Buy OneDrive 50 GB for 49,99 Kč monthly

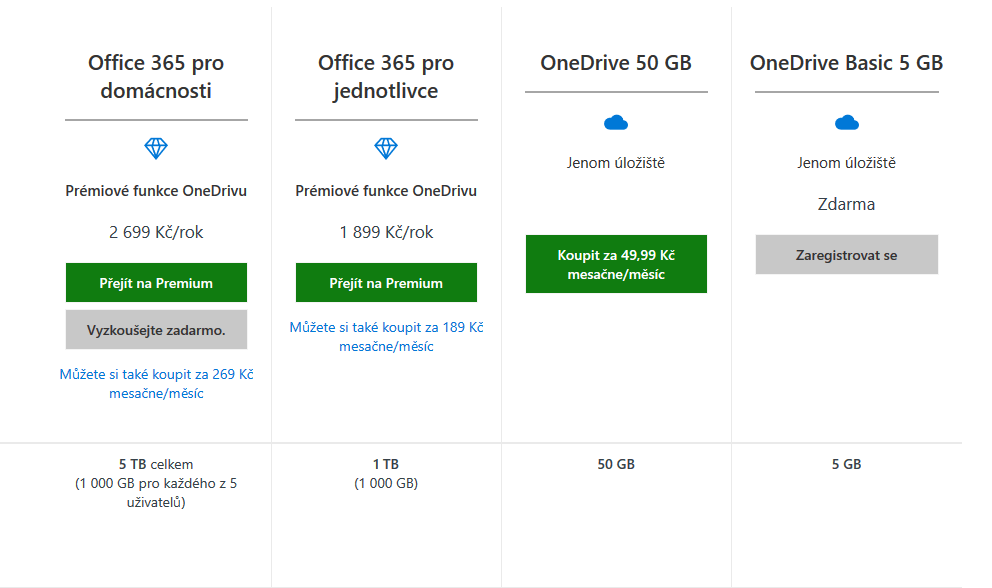(x=616, y=264)
